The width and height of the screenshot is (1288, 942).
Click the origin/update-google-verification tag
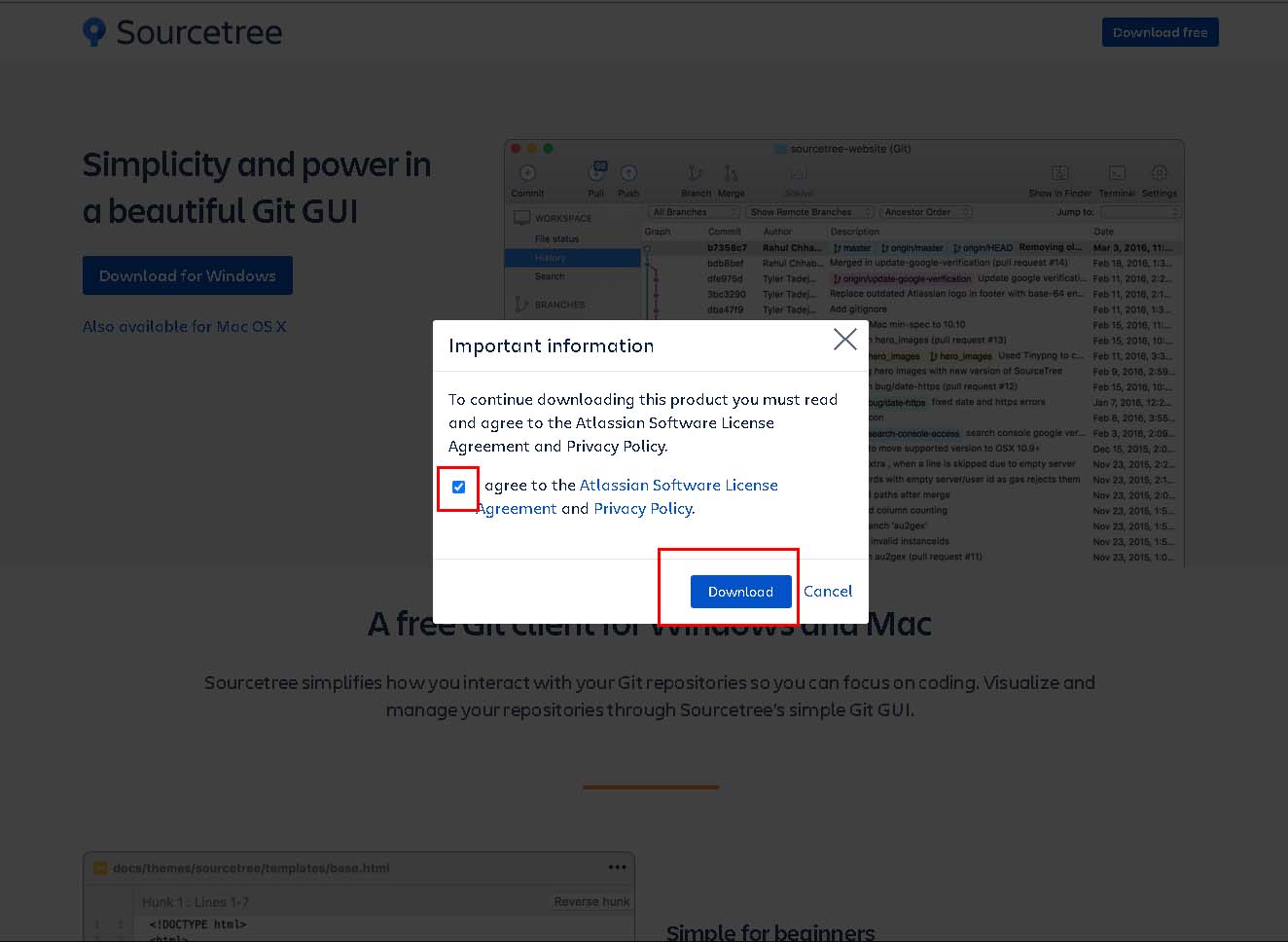point(902,278)
